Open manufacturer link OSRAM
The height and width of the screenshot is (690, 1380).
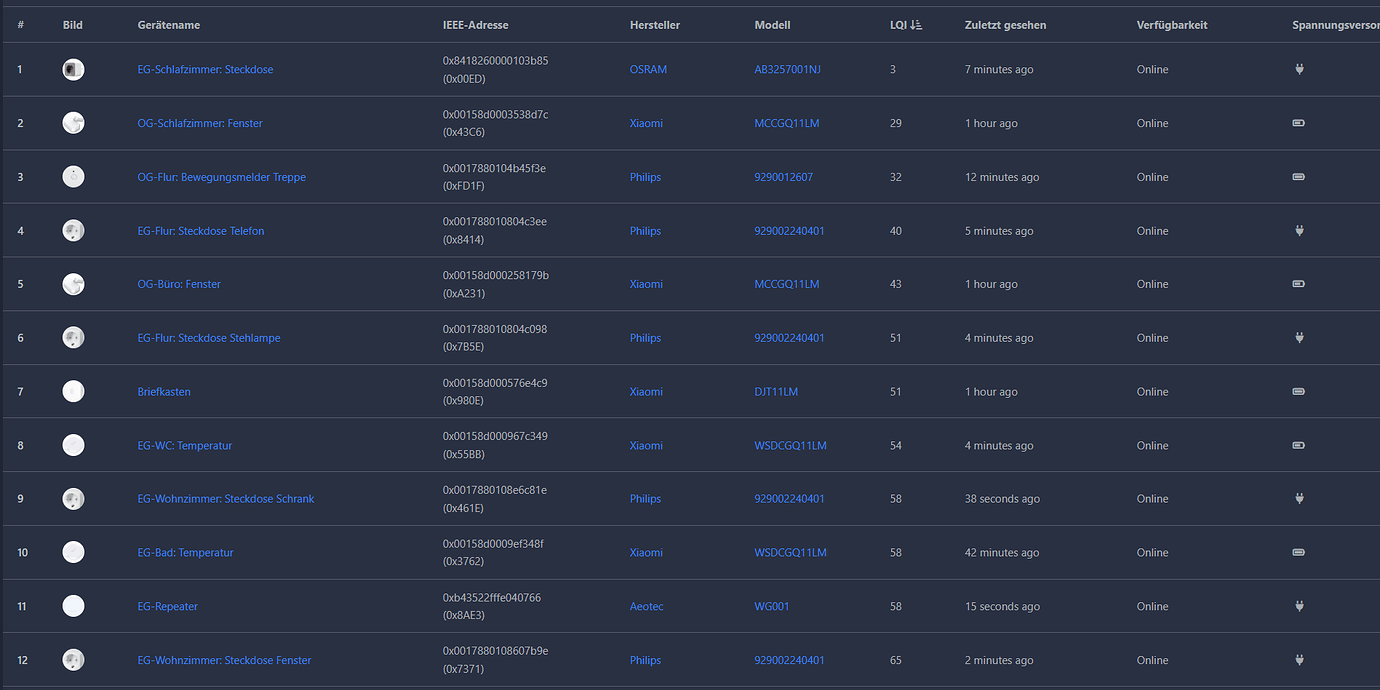(x=648, y=70)
